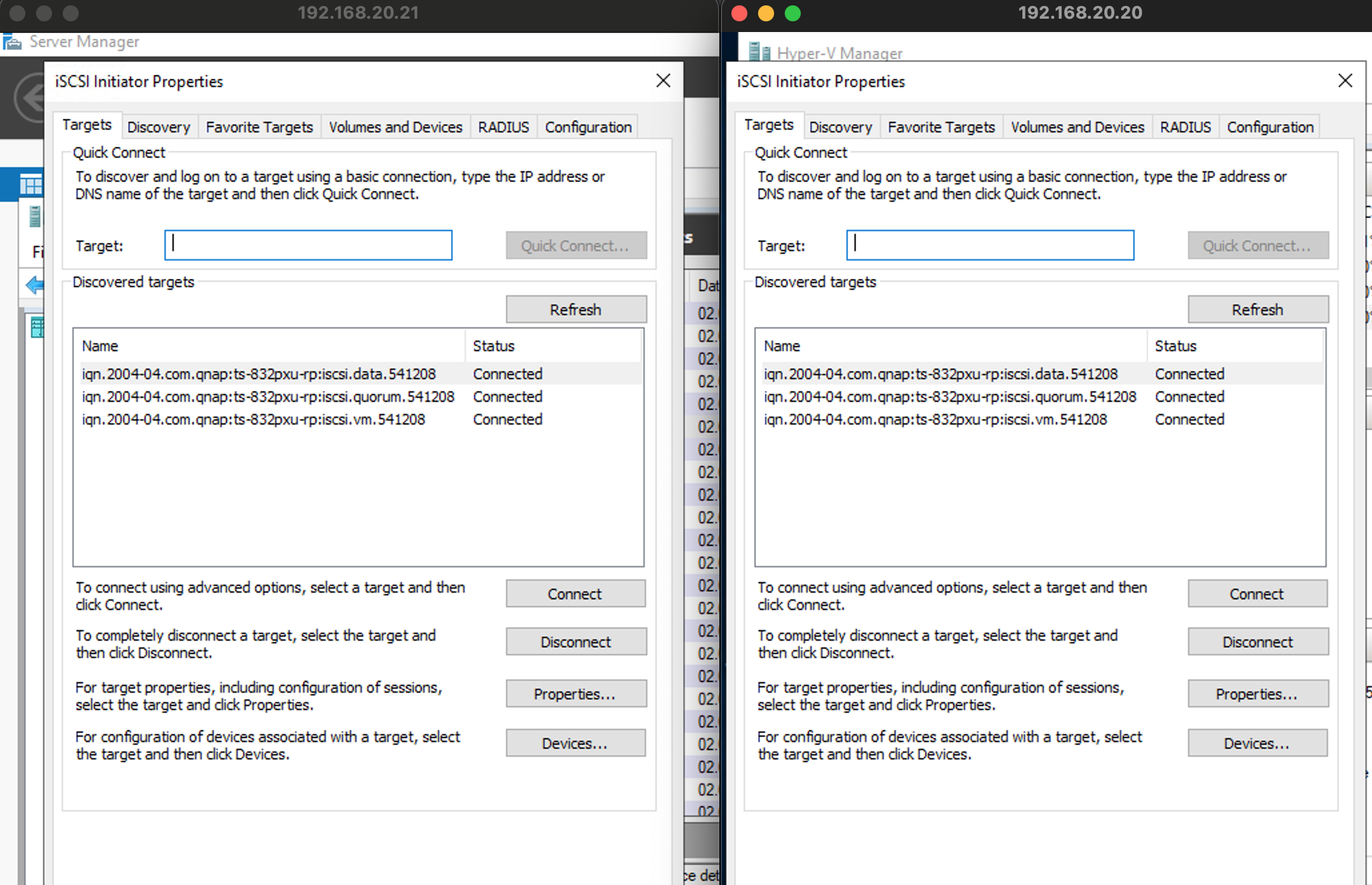
Task: Open Volumes and Devices tab in left dialog
Action: (395, 127)
